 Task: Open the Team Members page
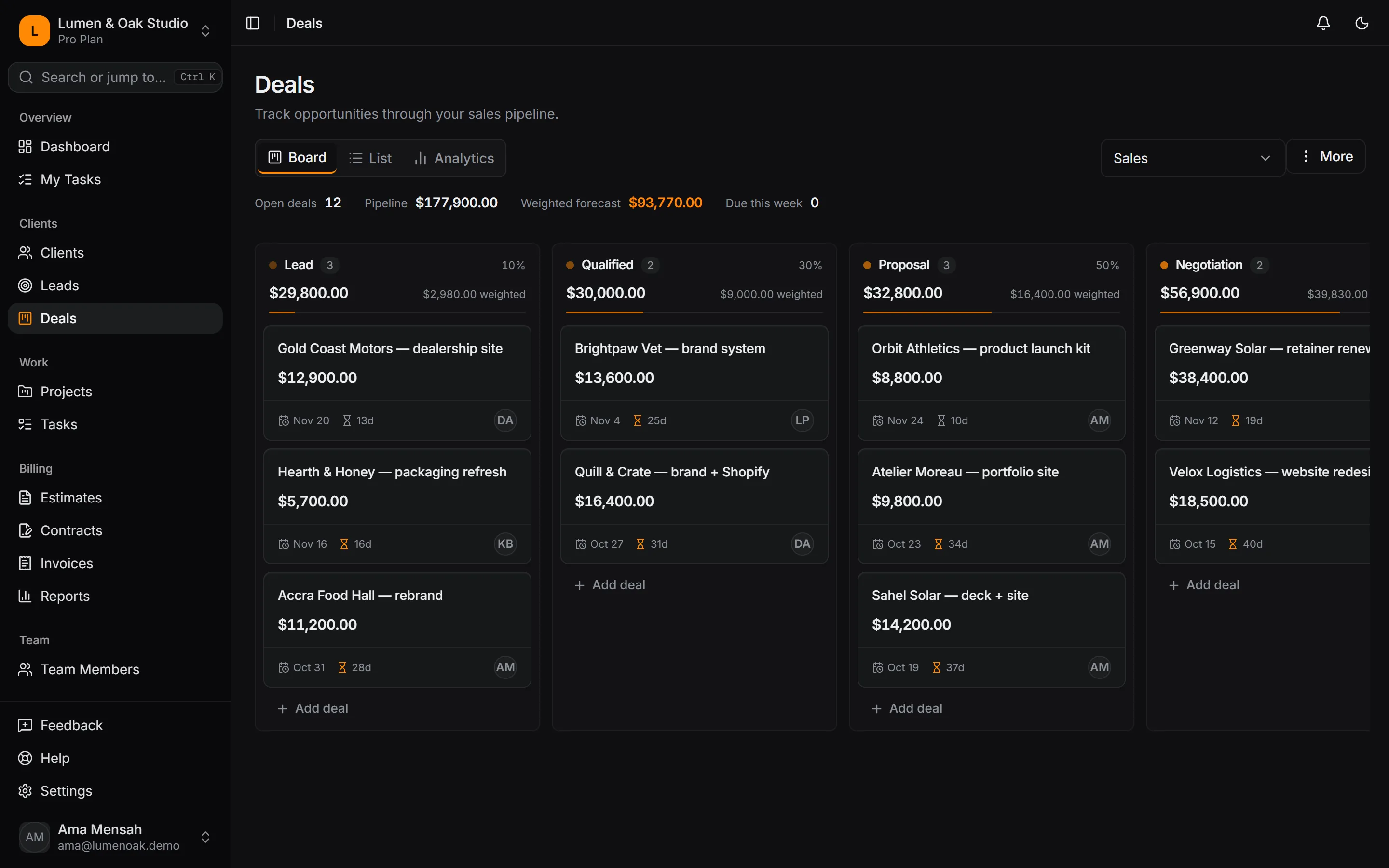[115, 669]
